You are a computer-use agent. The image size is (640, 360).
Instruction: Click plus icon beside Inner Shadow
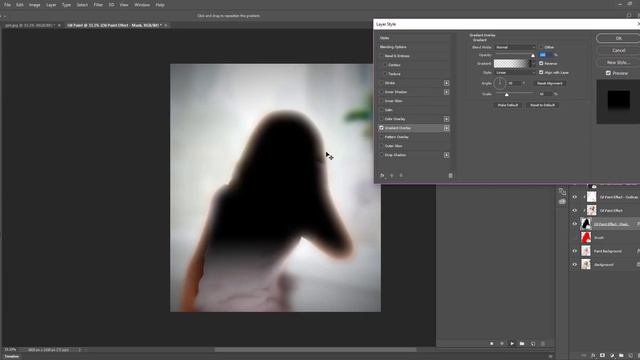click(x=446, y=92)
